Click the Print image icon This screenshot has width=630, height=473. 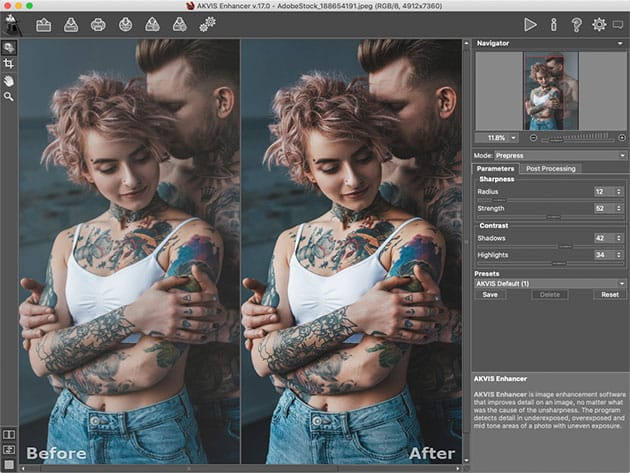[x=98, y=24]
